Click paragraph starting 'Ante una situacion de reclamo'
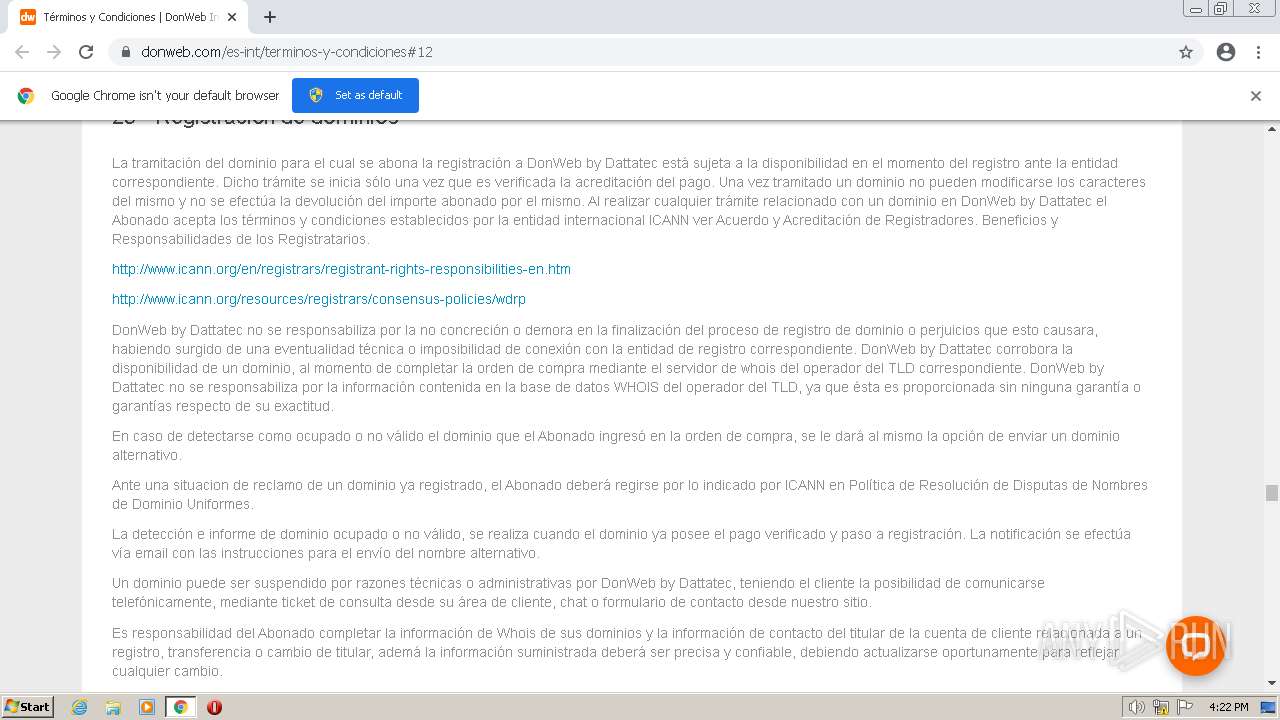This screenshot has height=720, width=1280. click(630, 495)
